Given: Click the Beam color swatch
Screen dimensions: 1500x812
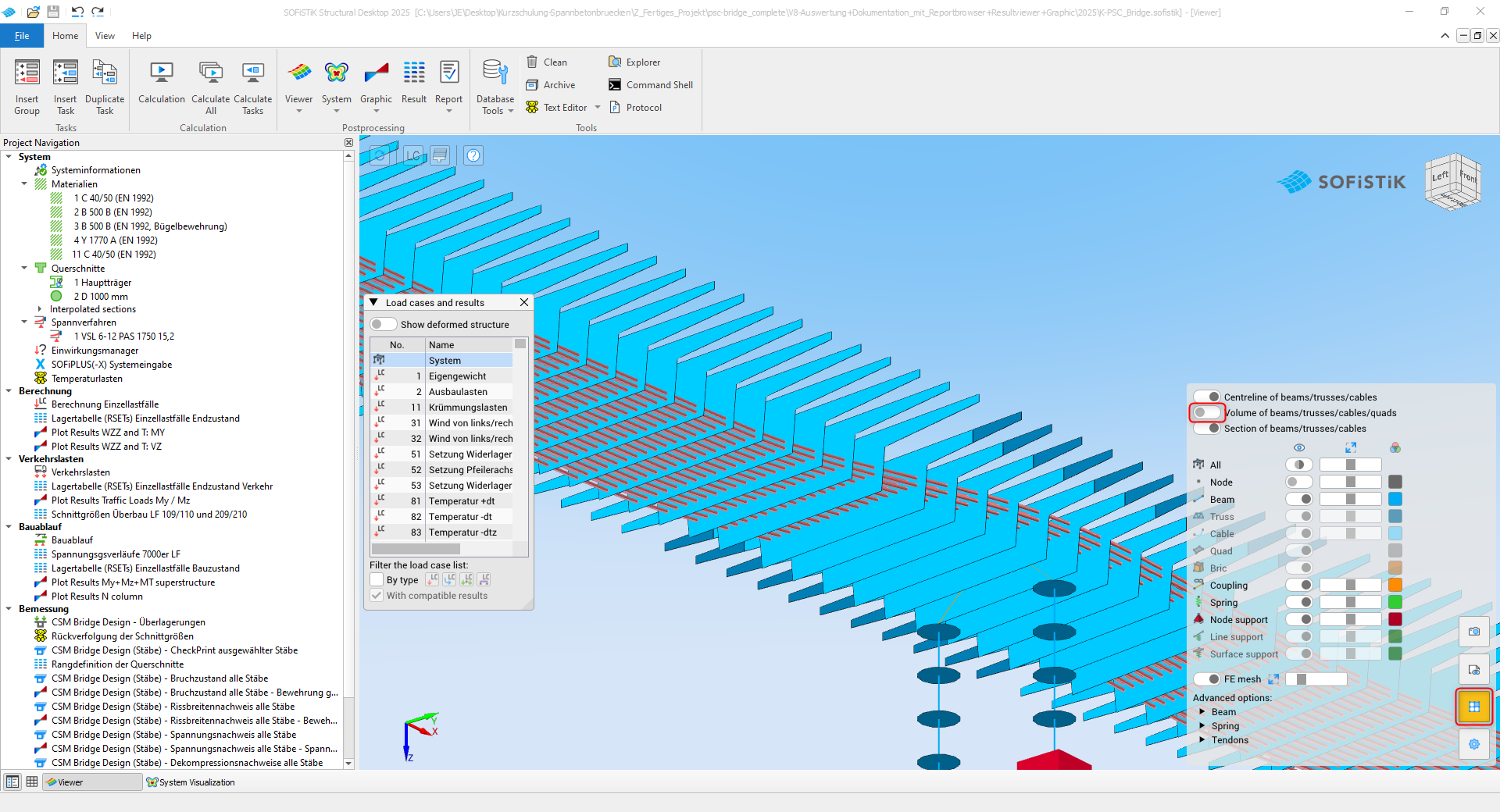Looking at the screenshot, I should pyautogui.click(x=1395, y=499).
